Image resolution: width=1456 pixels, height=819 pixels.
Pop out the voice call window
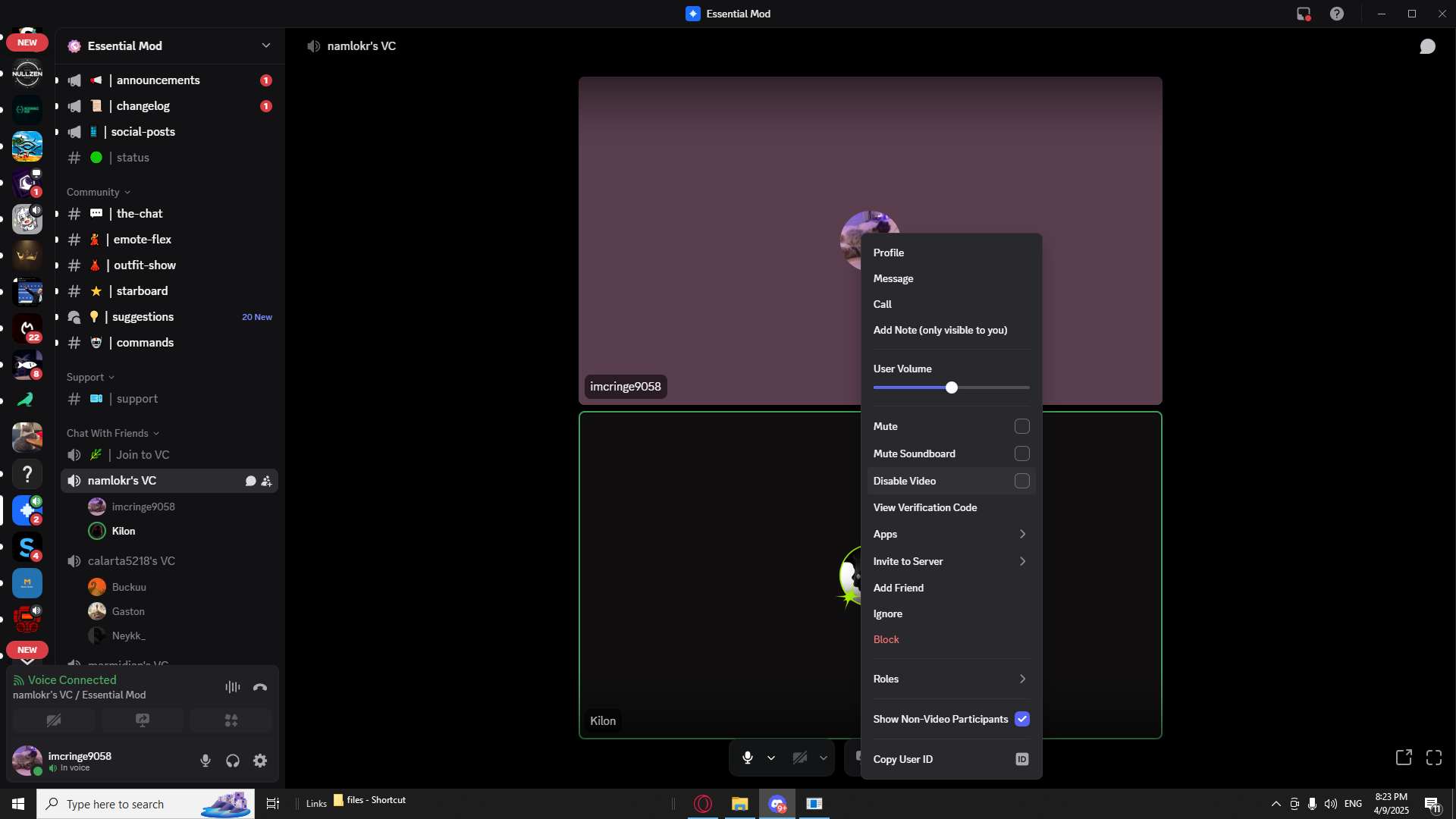click(x=1404, y=758)
